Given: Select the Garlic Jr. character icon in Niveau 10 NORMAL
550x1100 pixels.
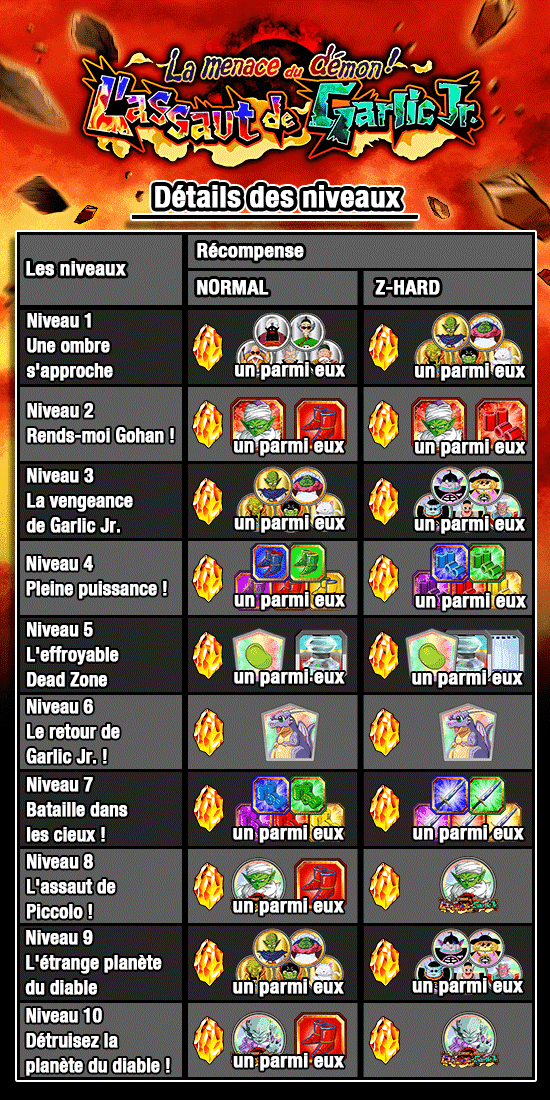Looking at the screenshot, I should (260, 1038).
